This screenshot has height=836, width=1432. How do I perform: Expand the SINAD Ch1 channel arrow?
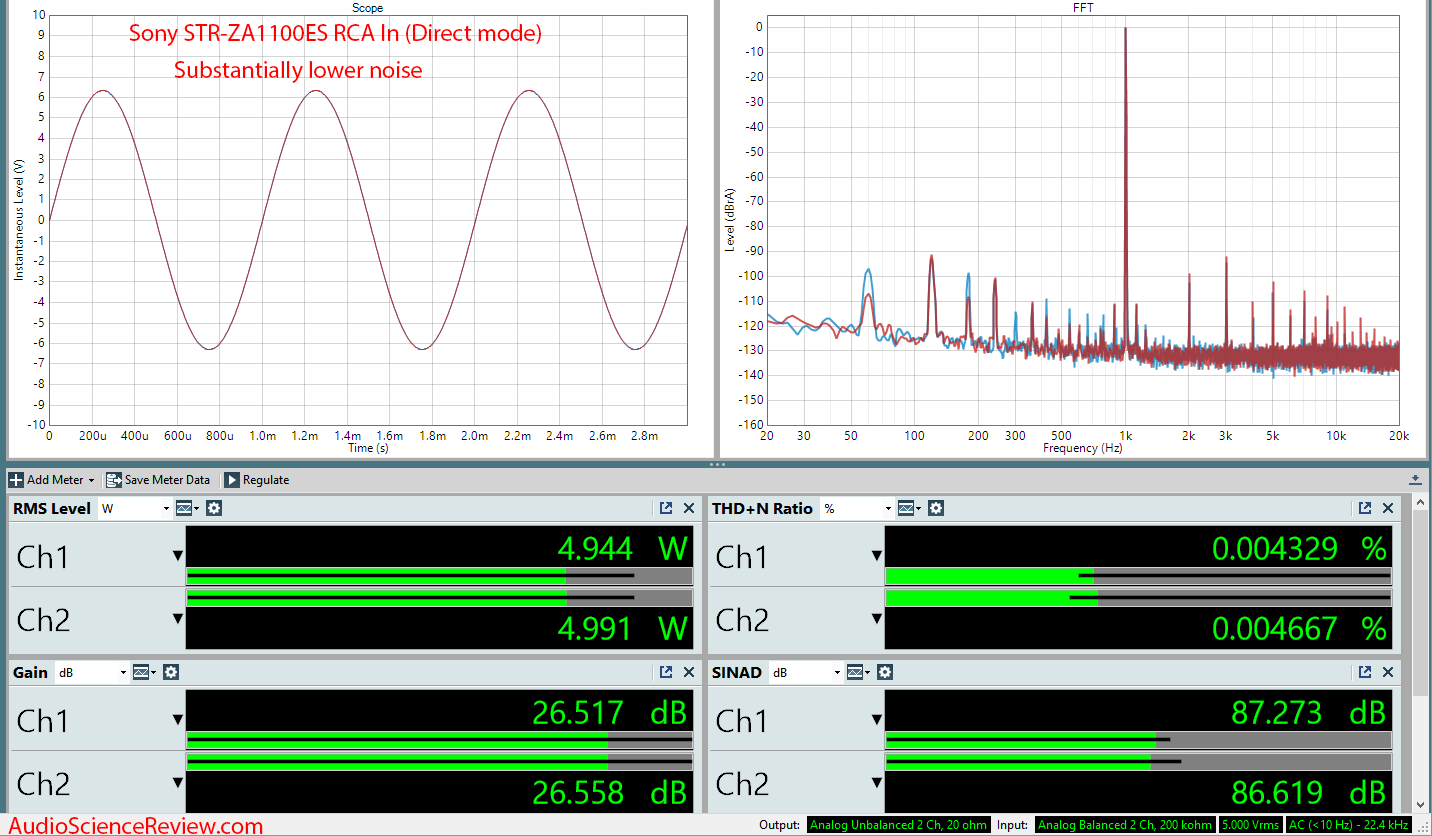pyautogui.click(x=877, y=720)
